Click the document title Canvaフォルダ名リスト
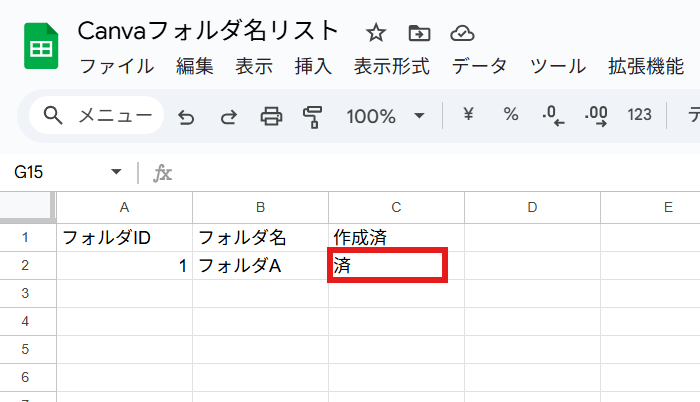This screenshot has height=402, width=700. pos(208,31)
